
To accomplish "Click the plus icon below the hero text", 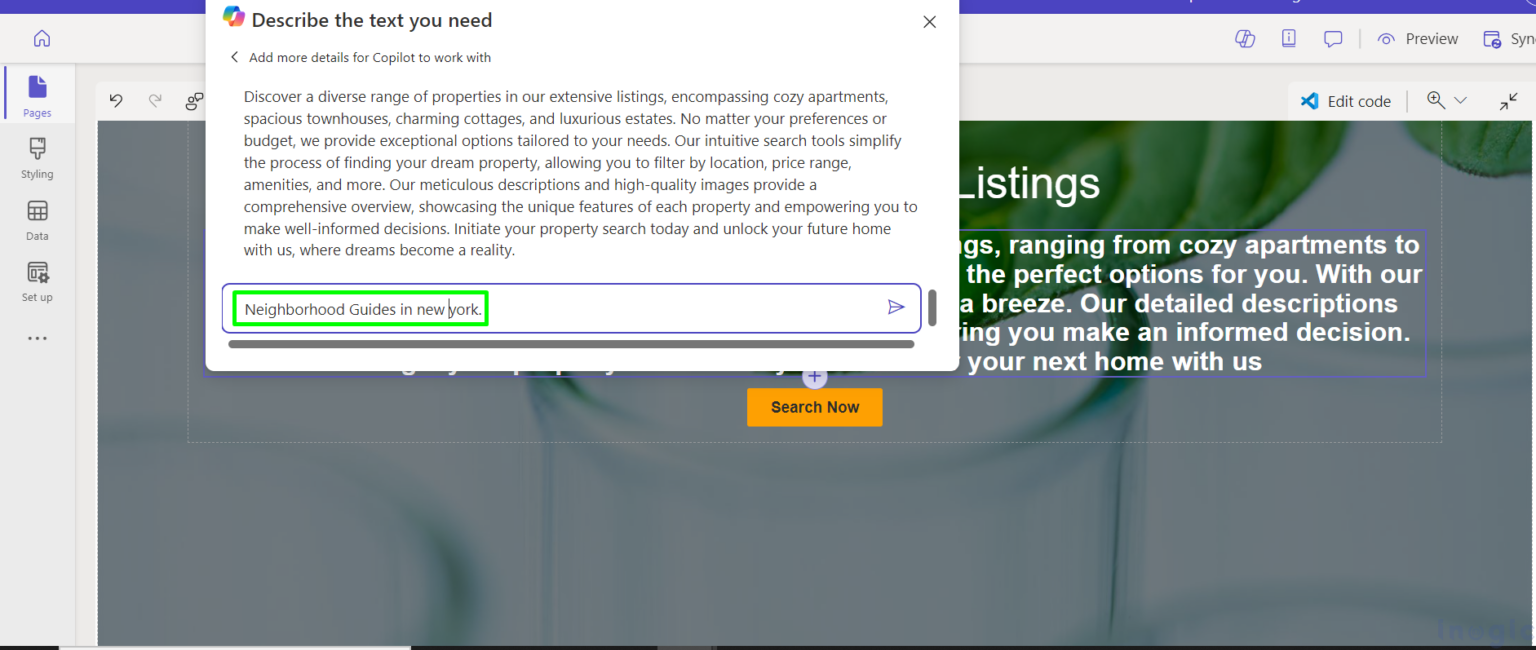I will 815,377.
